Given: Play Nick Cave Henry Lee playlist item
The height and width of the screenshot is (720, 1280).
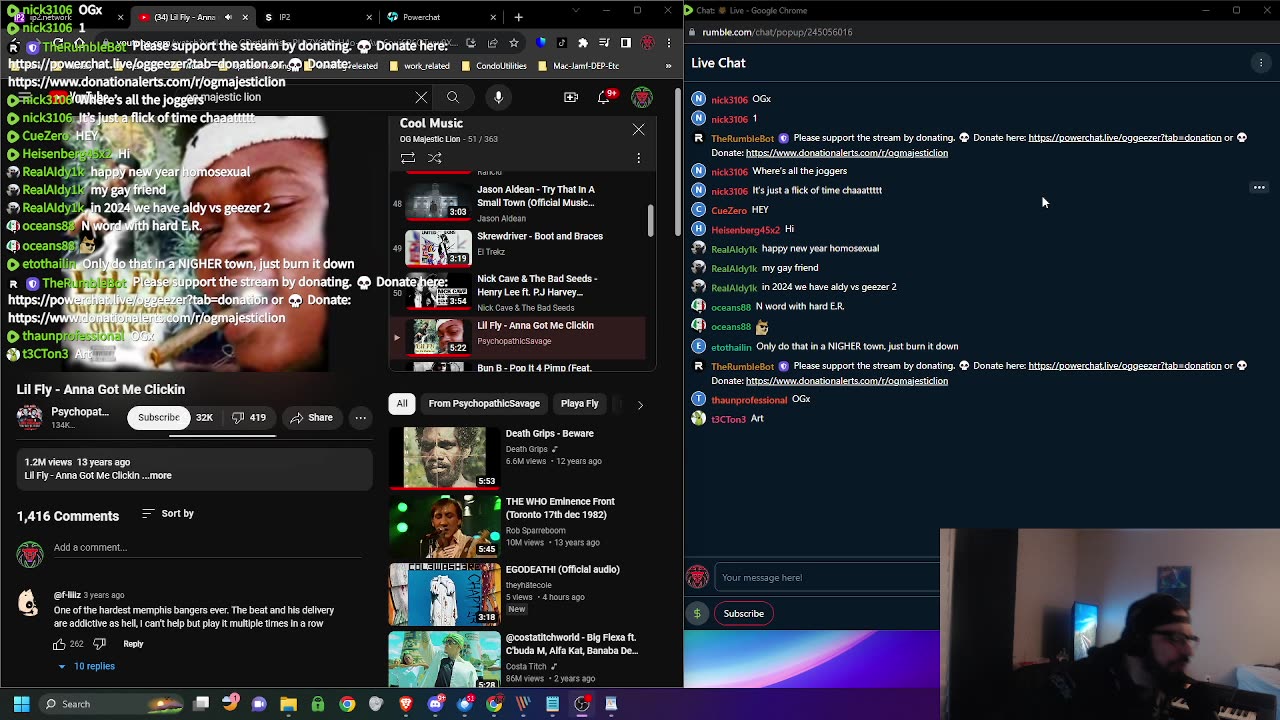Looking at the screenshot, I should point(516,292).
